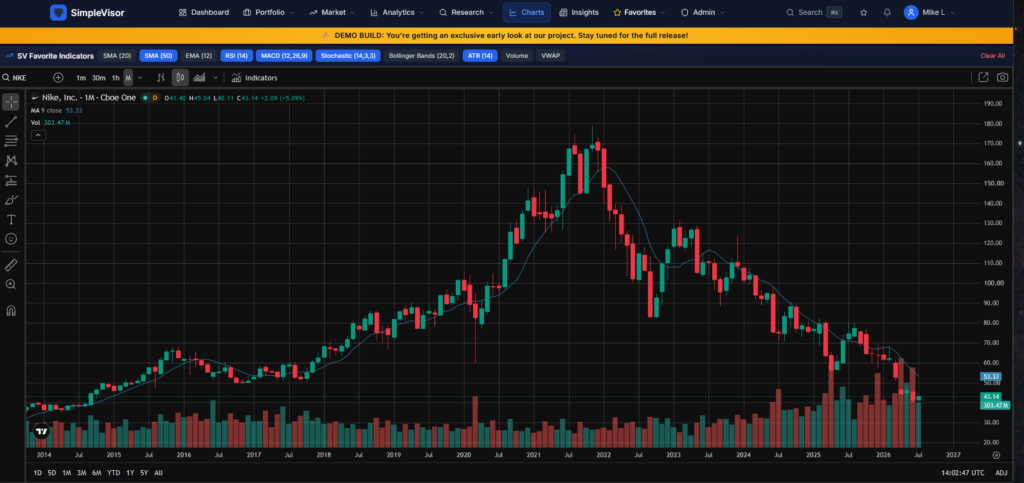The height and width of the screenshot is (483, 1024).
Task: Expand the Admin menu
Action: click(703, 12)
